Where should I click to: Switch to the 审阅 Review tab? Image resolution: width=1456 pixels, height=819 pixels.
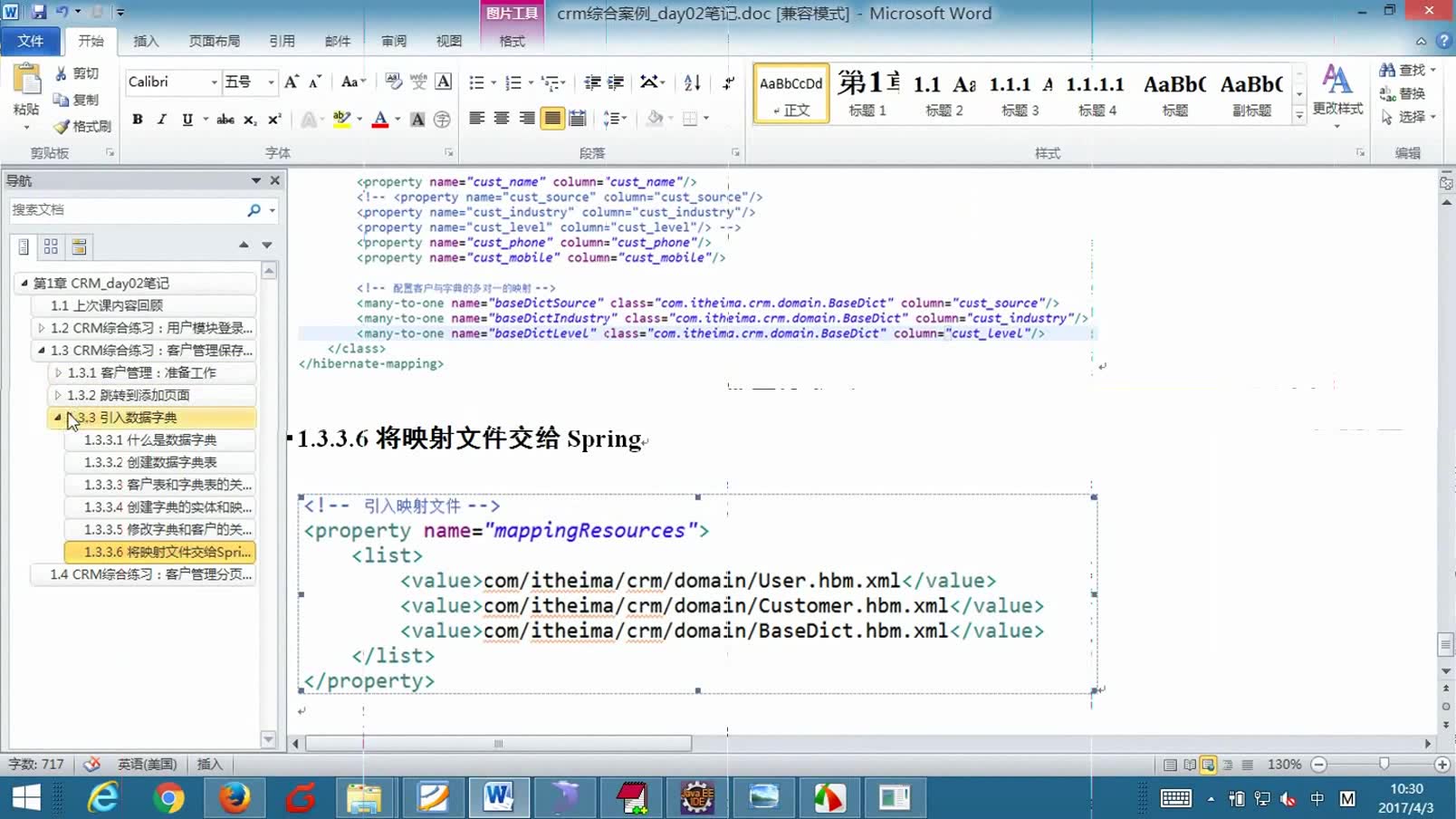394,41
